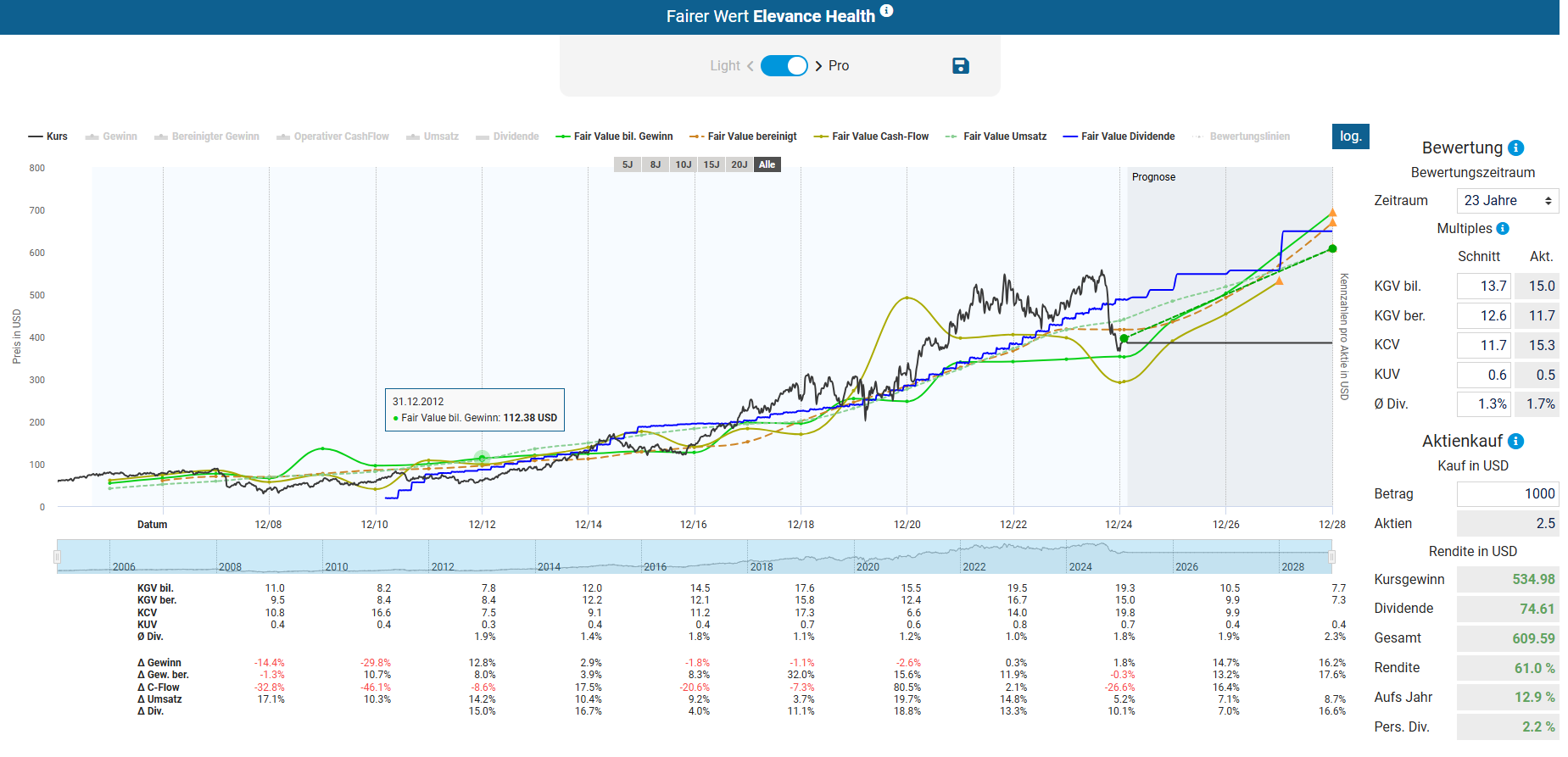Toggle Fair Value Cash-Flow legend entry

[x=871, y=136]
